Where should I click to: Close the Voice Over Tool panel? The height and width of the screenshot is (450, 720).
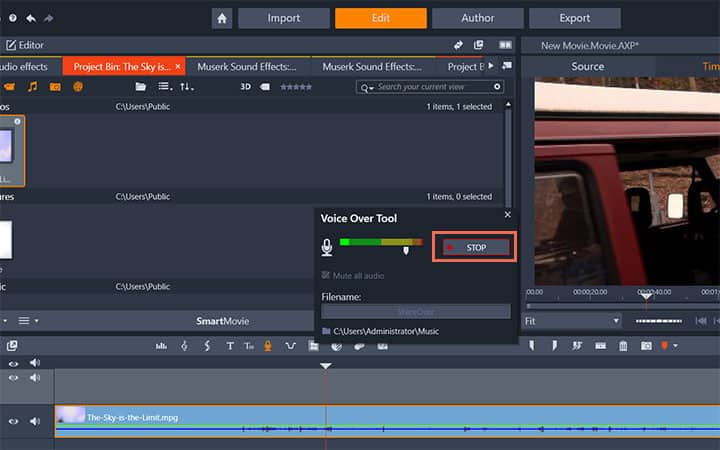[507, 214]
